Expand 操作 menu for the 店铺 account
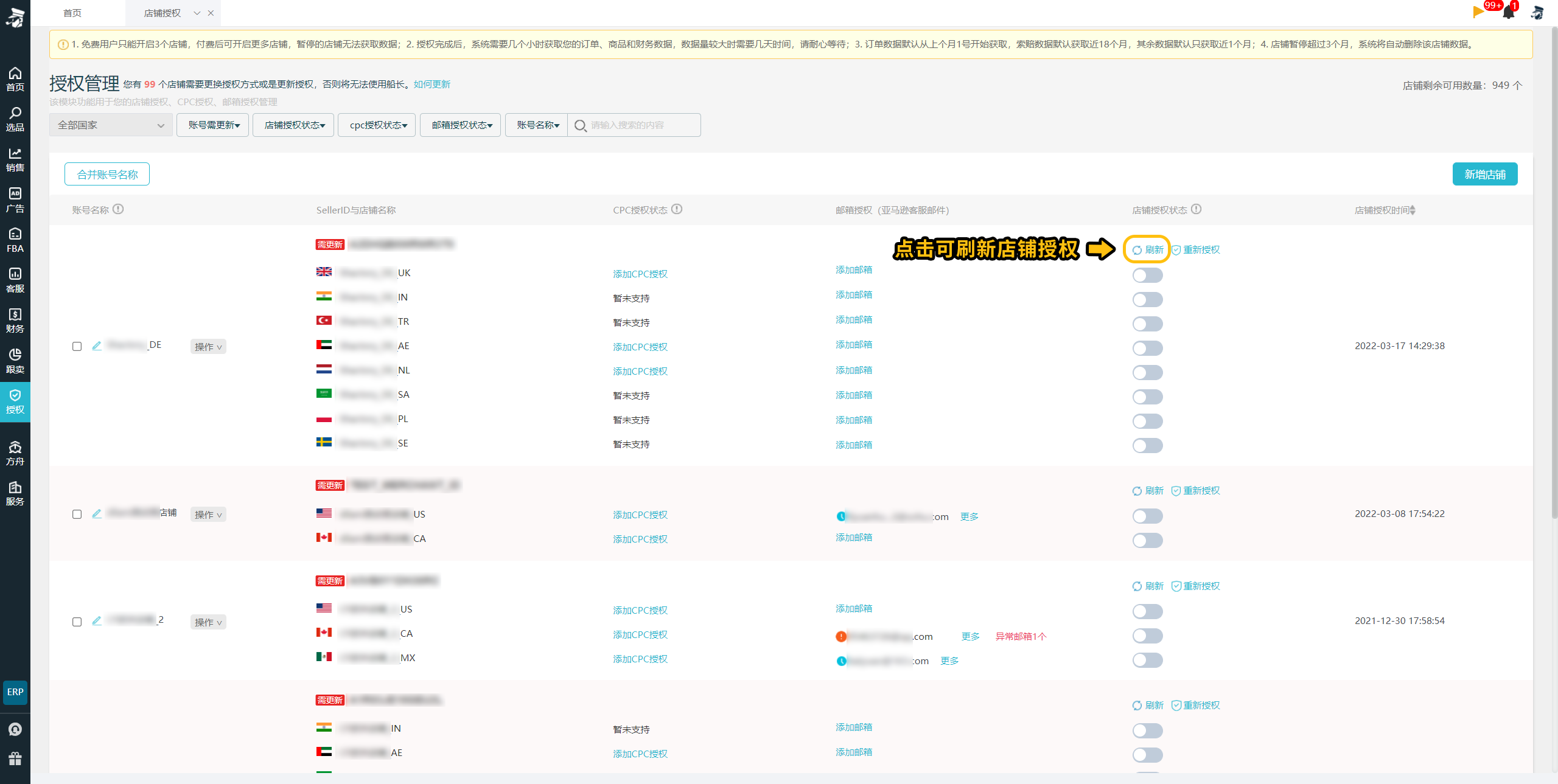 (208, 515)
